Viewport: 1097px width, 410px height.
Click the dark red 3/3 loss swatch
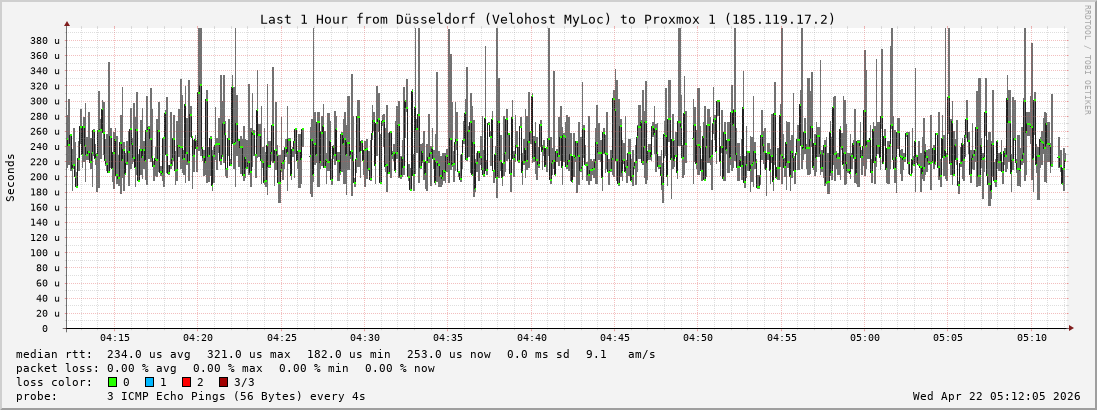coord(223,382)
